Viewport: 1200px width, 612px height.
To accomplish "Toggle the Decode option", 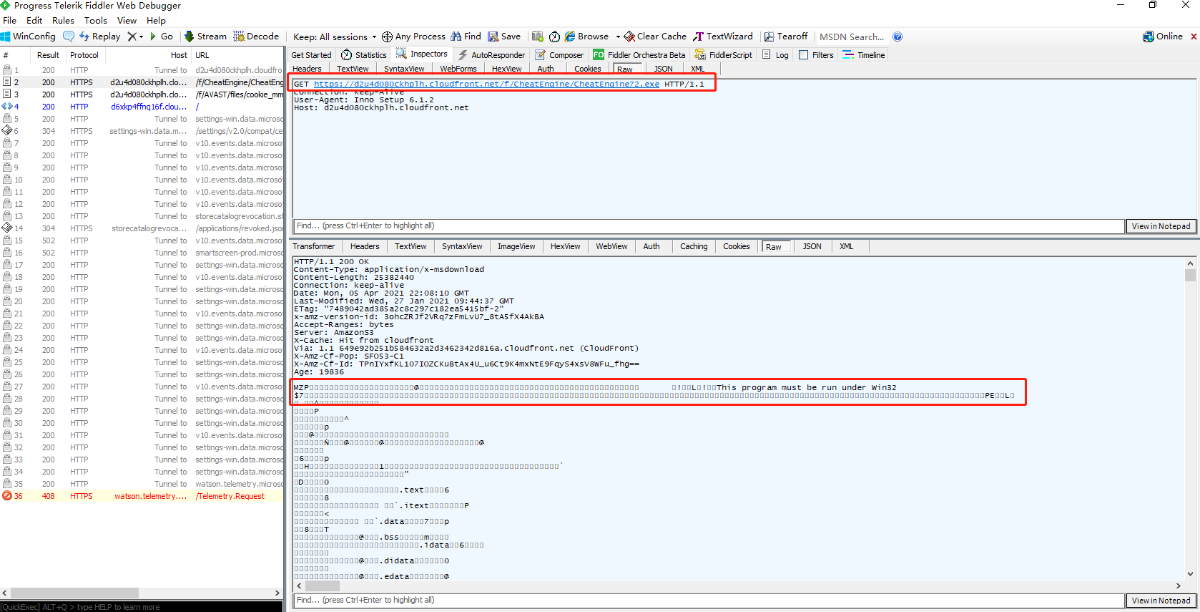I will 256,36.
